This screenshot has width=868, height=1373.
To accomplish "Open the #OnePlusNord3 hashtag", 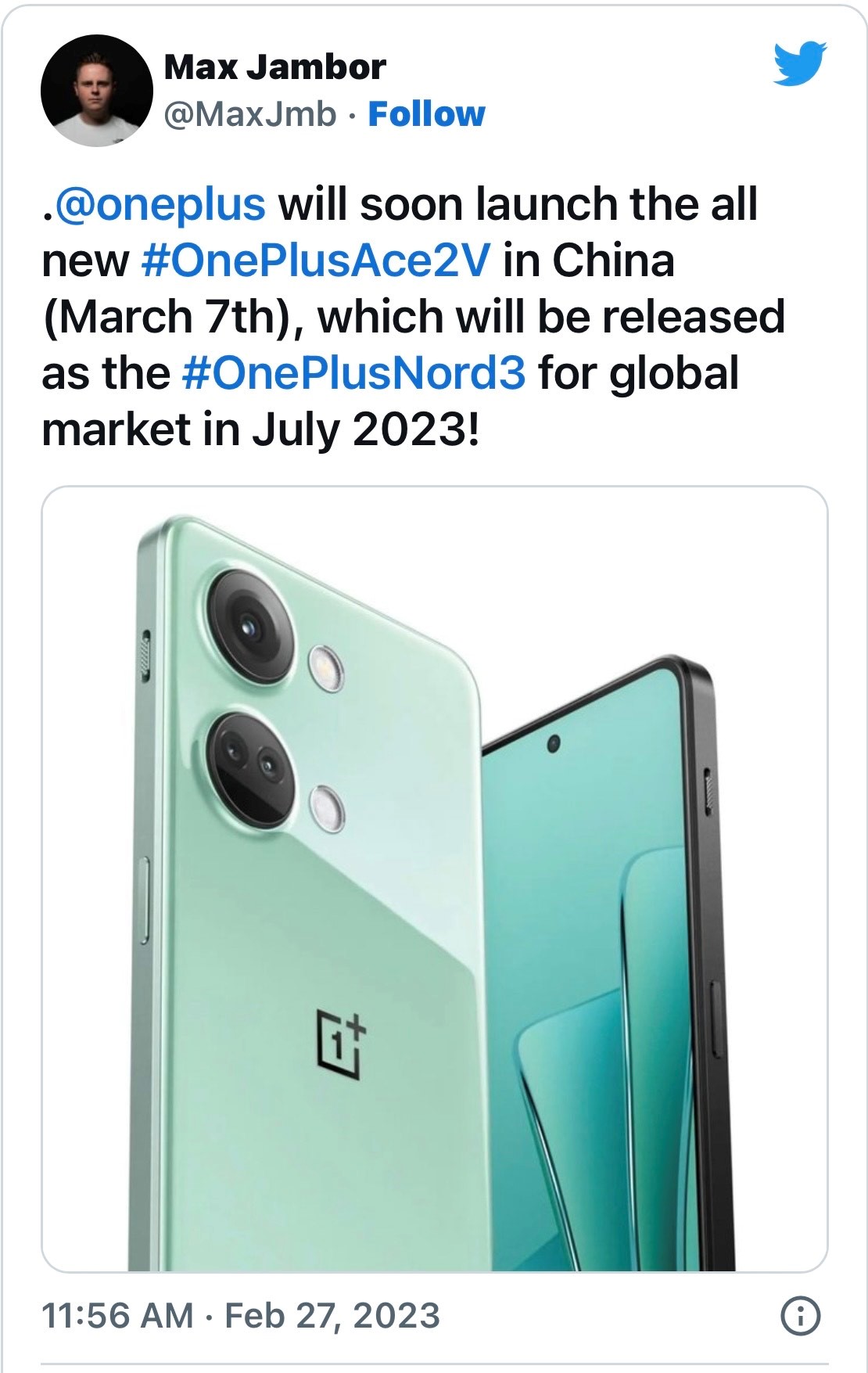I will (x=353, y=373).
